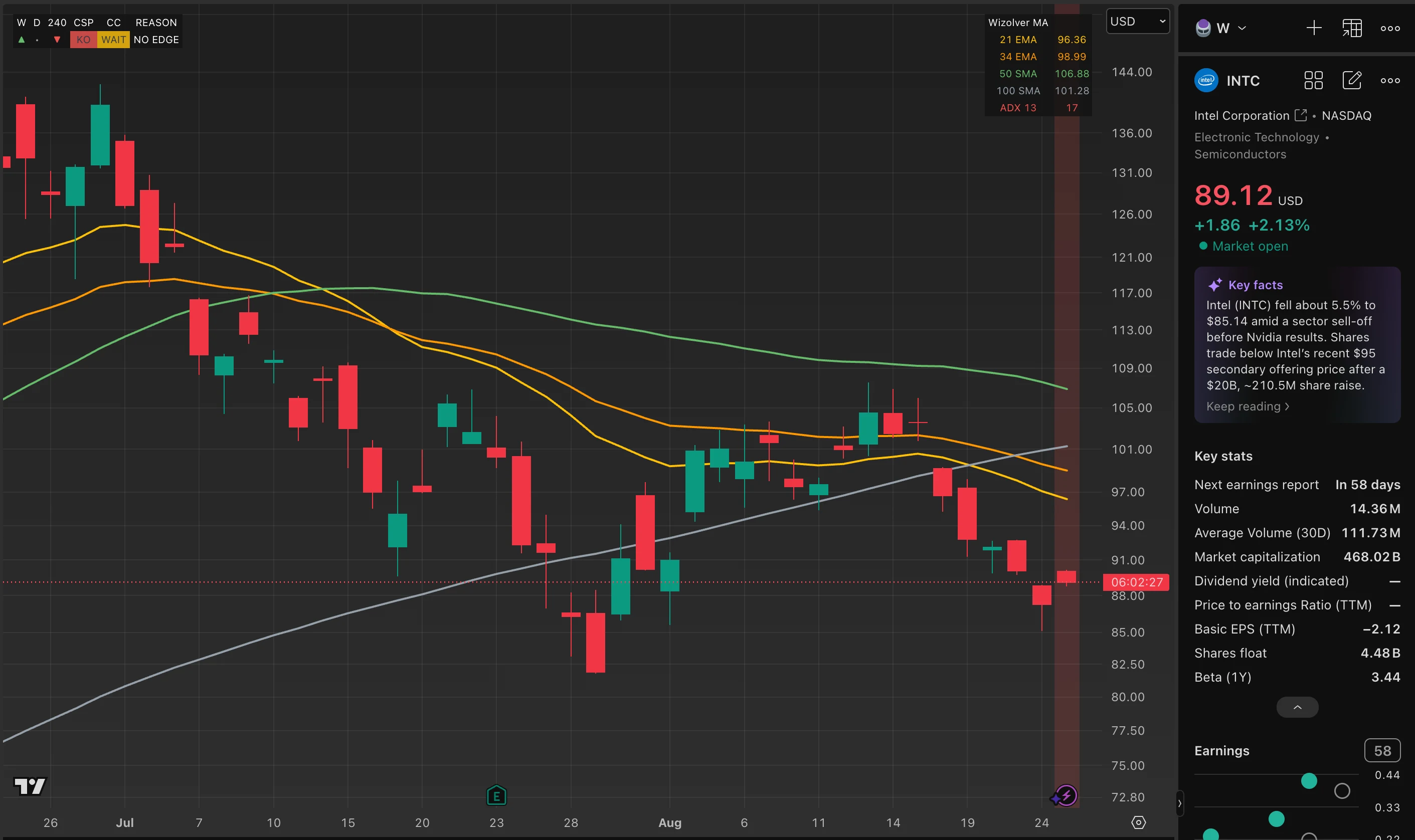Click the Semiconductors industry label
Image resolution: width=1415 pixels, height=840 pixels.
[x=1240, y=154]
